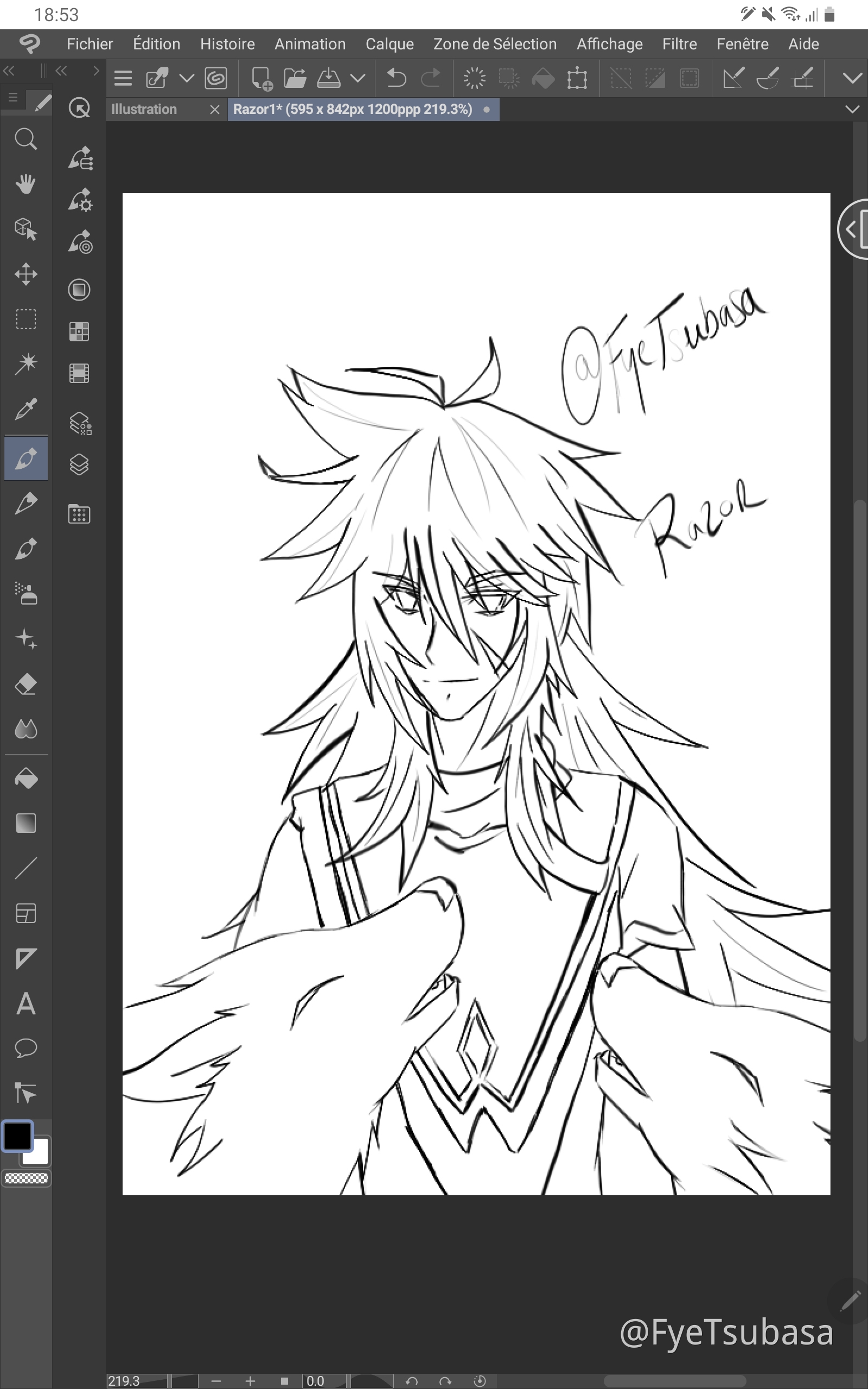This screenshot has height=1389, width=868.
Task: Click the Undo arrow in command bar
Action: [x=396, y=78]
